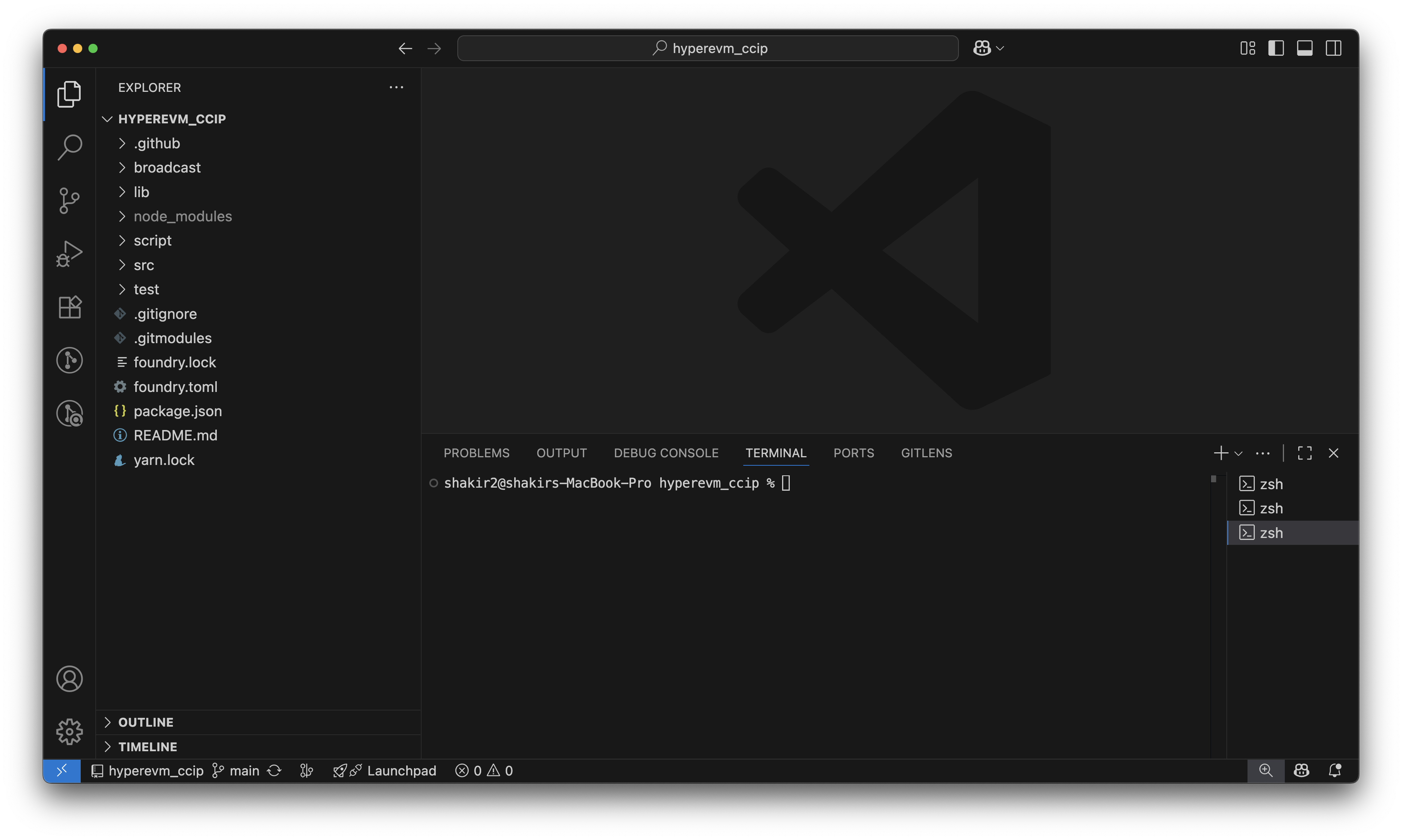The height and width of the screenshot is (840, 1402).
Task: Toggle the secondary side bar
Action: pyautogui.click(x=1333, y=48)
